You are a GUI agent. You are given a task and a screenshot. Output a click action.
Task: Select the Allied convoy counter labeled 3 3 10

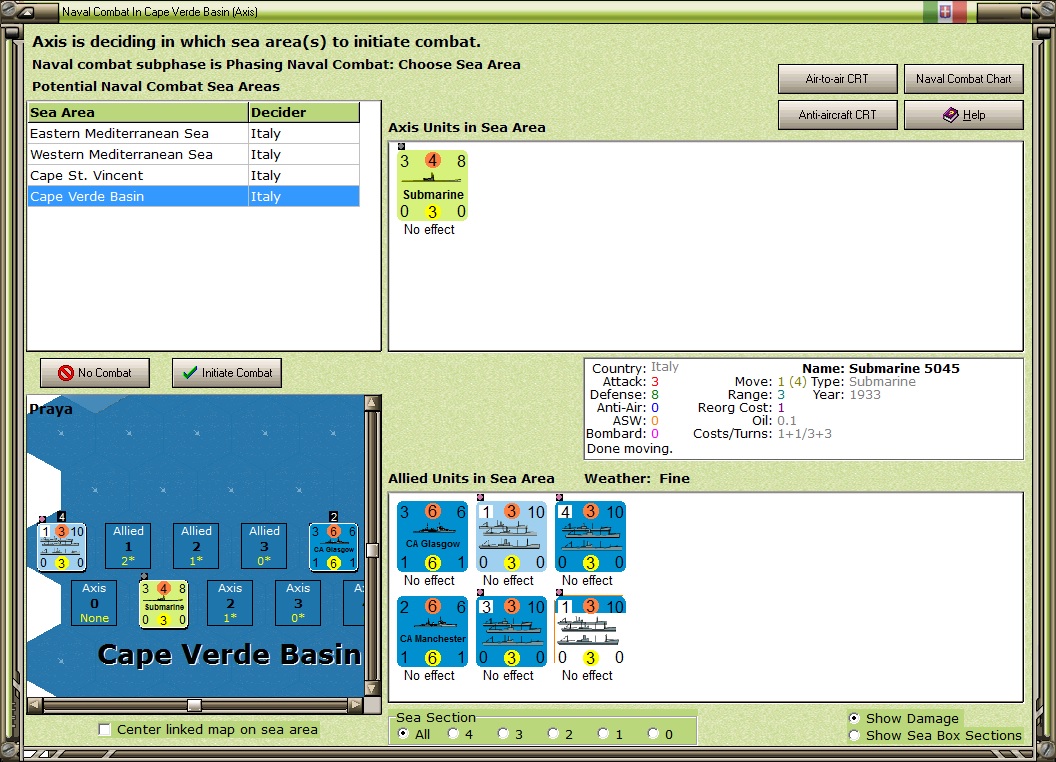pos(511,631)
